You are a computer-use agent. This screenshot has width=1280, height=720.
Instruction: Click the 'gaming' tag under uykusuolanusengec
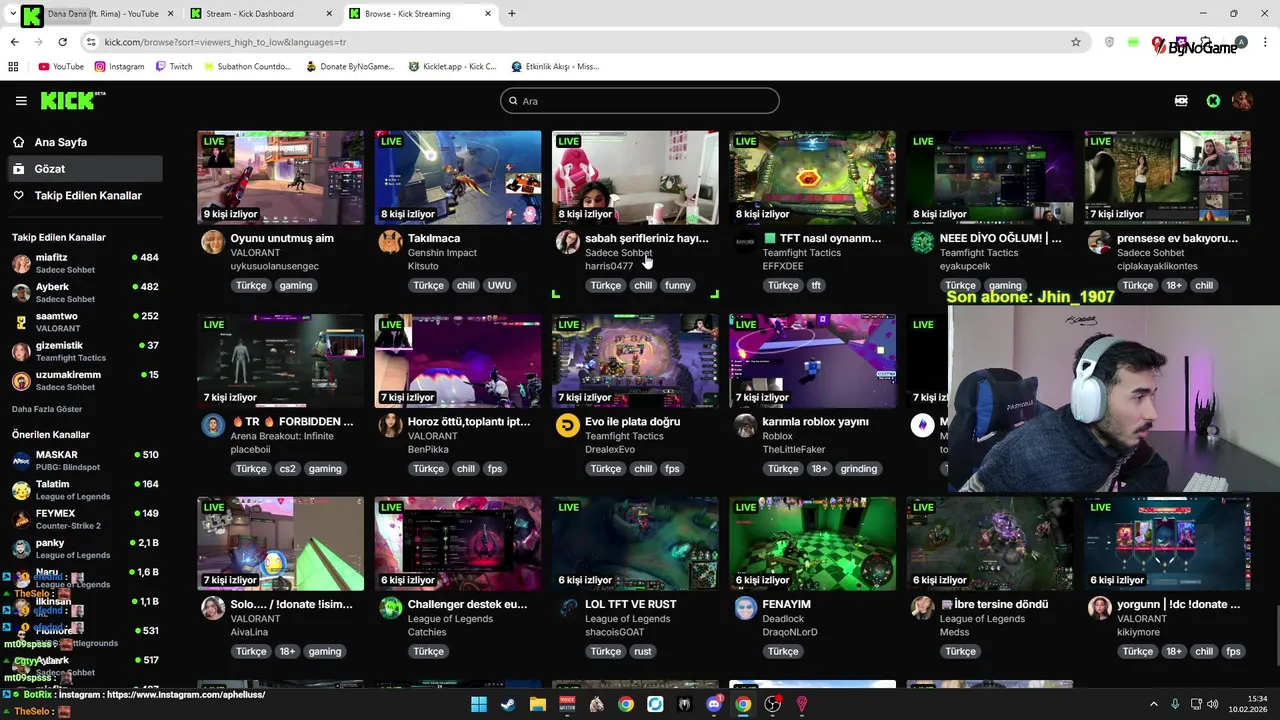pos(296,285)
